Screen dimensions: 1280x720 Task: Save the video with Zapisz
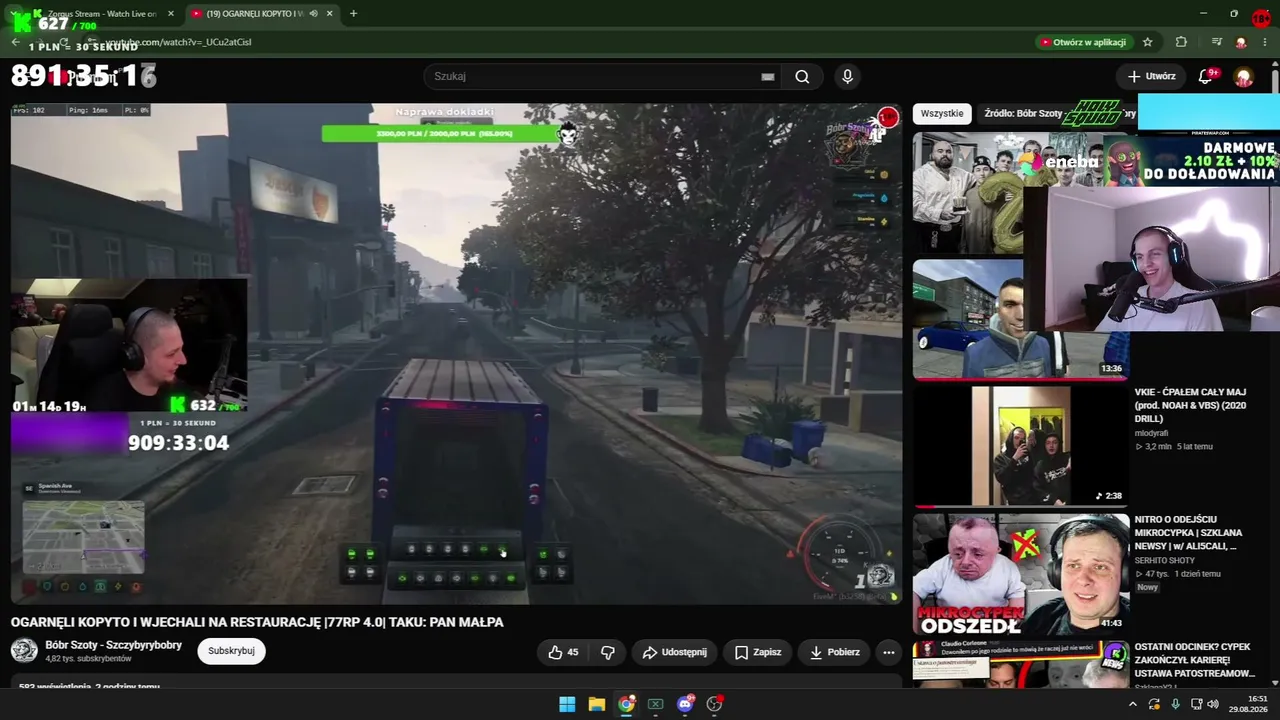(x=758, y=652)
